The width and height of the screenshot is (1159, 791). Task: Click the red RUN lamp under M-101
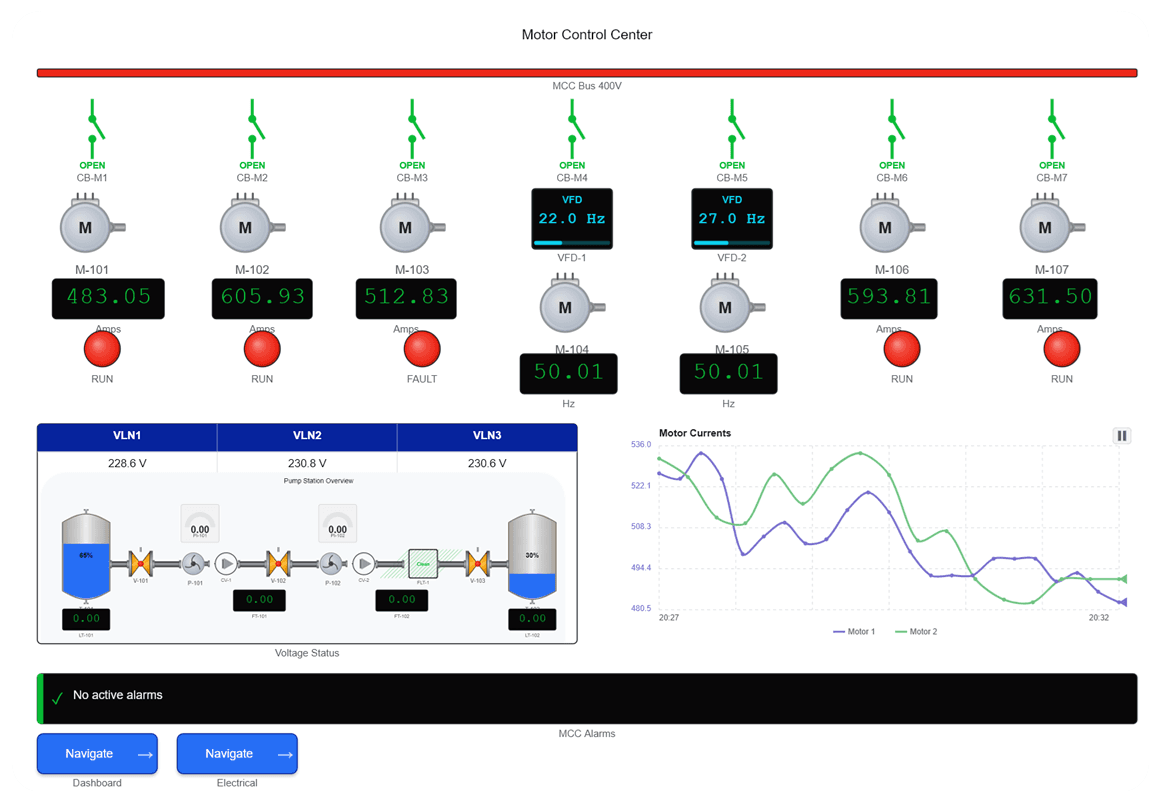click(x=102, y=349)
